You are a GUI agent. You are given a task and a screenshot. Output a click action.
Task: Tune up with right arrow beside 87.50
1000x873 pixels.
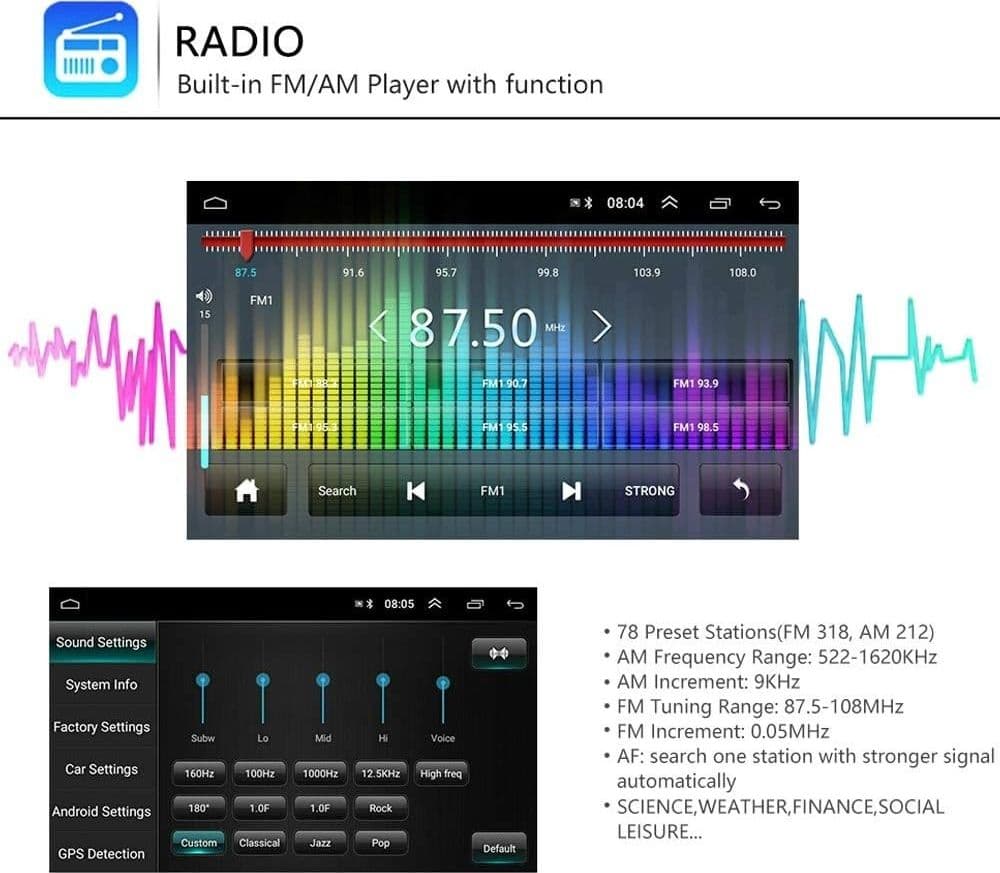coord(602,327)
